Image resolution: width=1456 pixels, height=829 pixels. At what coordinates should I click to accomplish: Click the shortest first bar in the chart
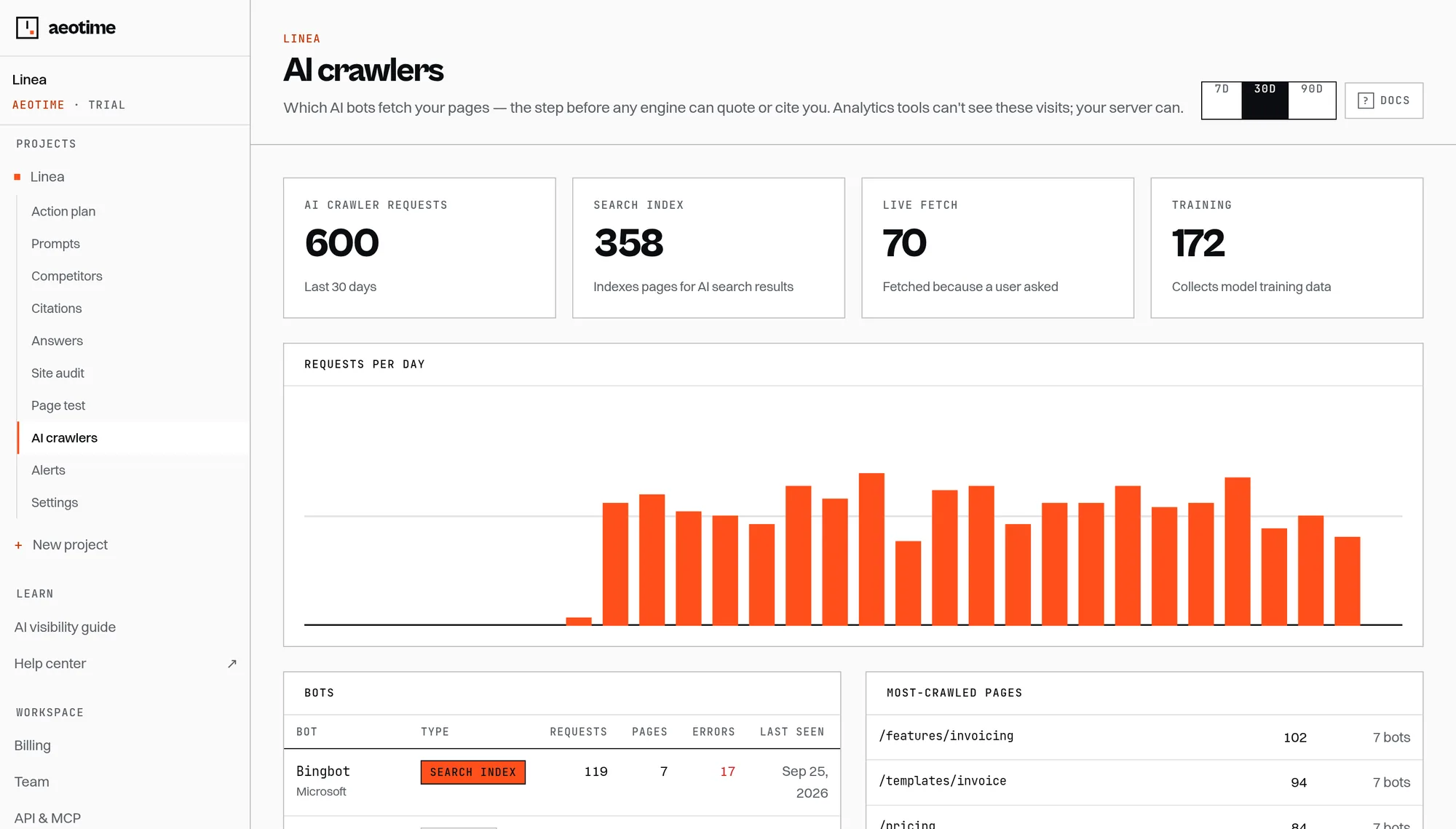pyautogui.click(x=579, y=621)
